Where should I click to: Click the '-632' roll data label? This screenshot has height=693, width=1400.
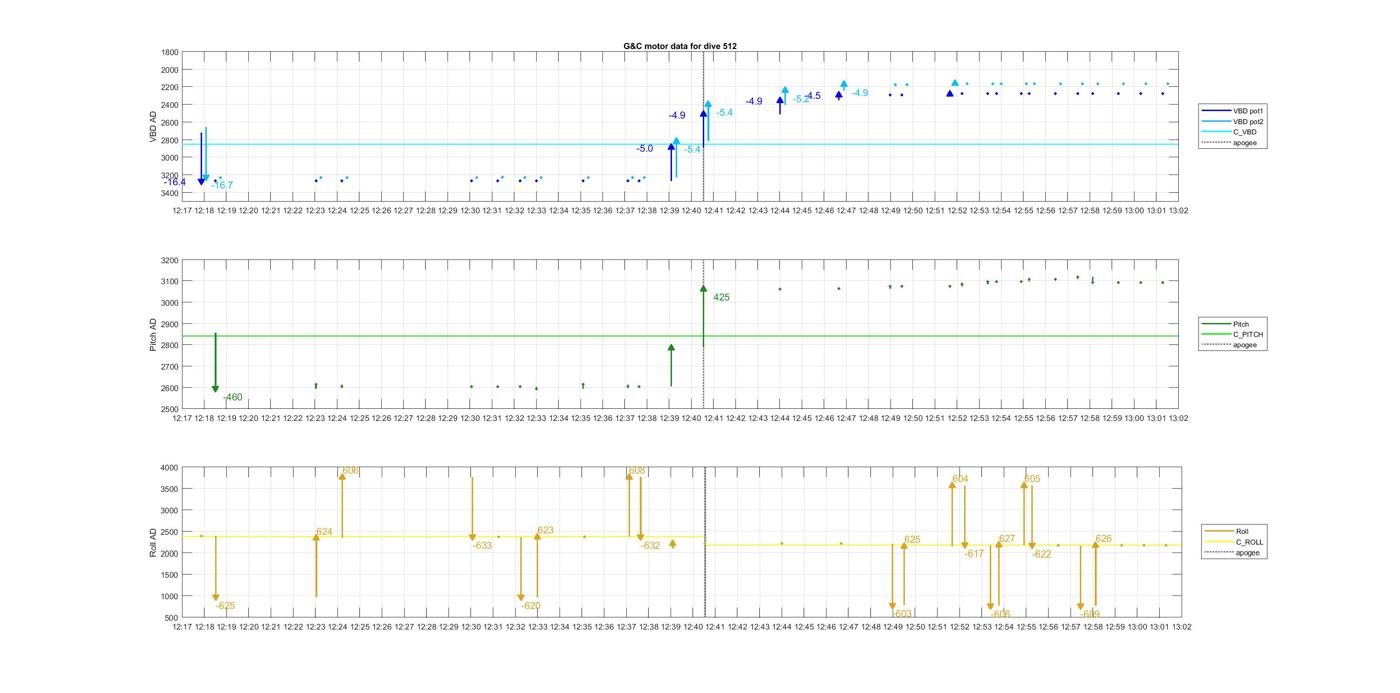pos(650,545)
